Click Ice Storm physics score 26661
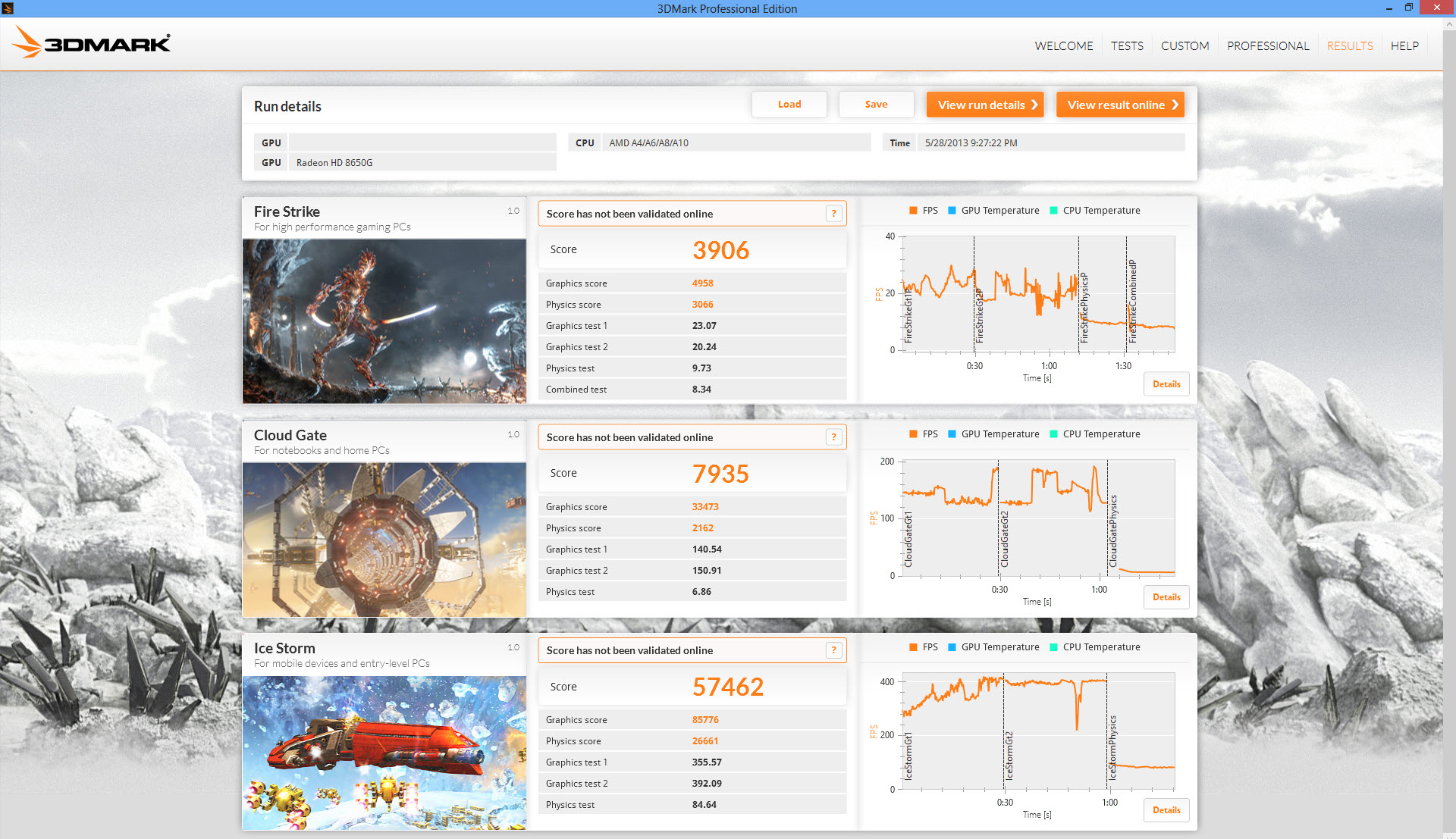 [705, 741]
